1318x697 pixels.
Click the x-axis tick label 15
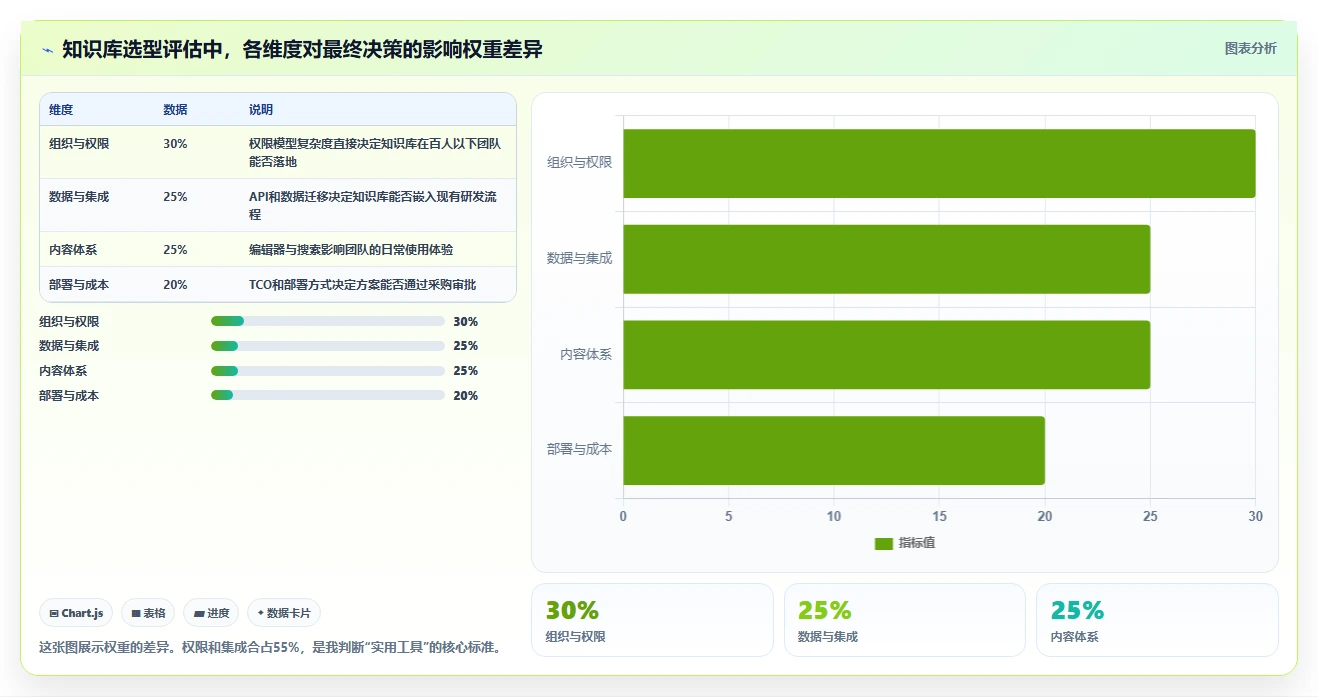point(939,517)
